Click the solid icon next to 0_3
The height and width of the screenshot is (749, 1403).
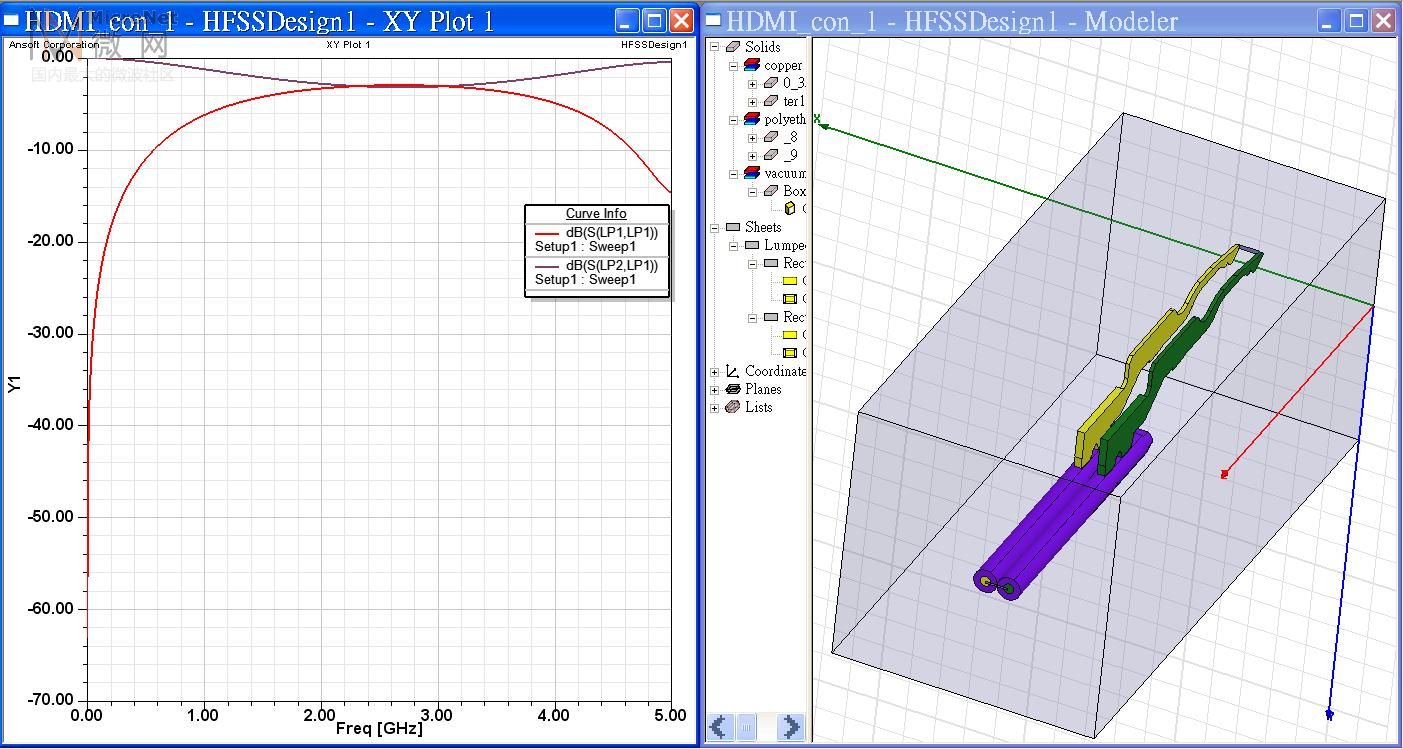[x=771, y=83]
